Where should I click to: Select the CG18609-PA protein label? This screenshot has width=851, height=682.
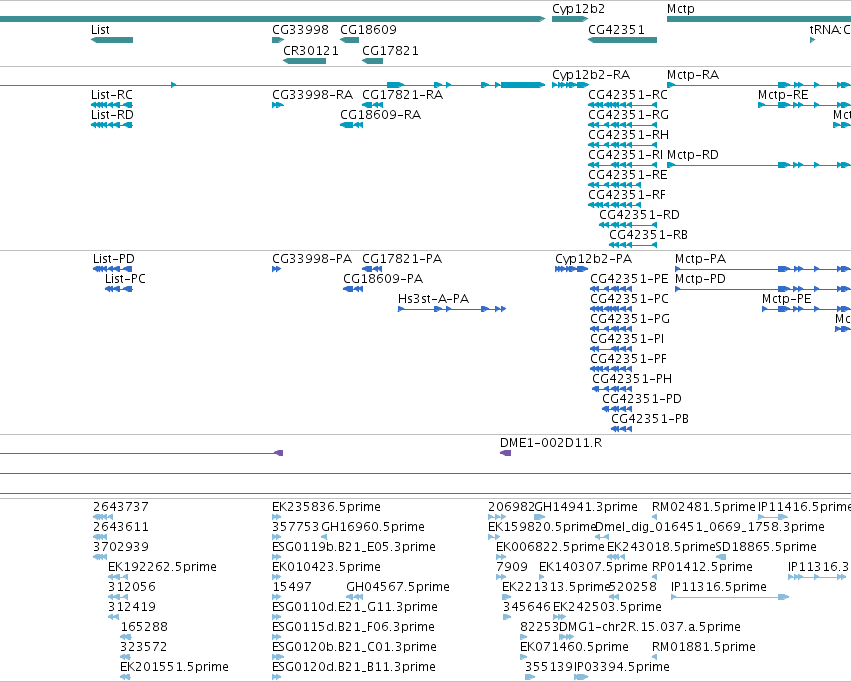pos(383,279)
